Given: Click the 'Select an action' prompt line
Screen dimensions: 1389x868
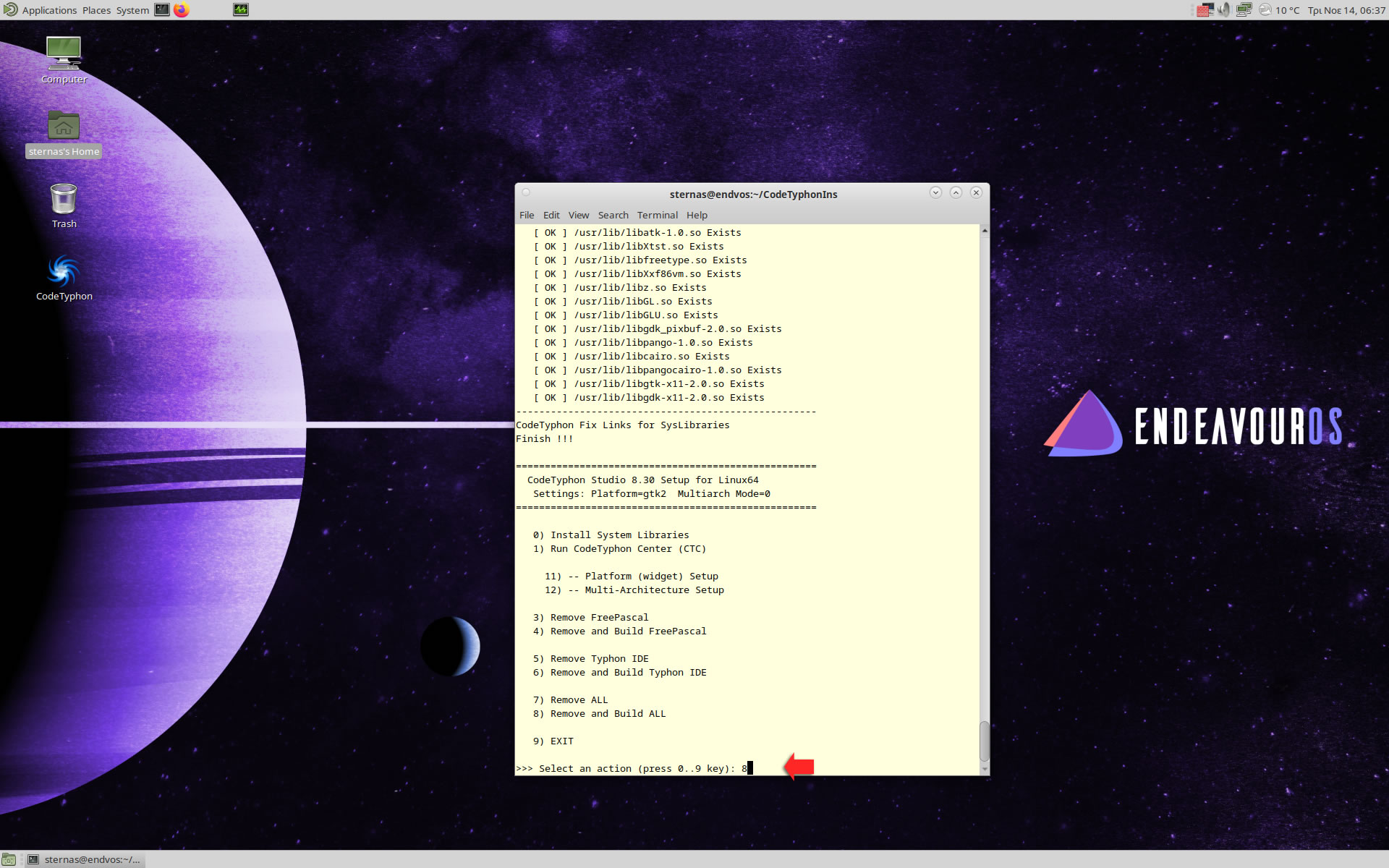Looking at the screenshot, I should pos(634,768).
